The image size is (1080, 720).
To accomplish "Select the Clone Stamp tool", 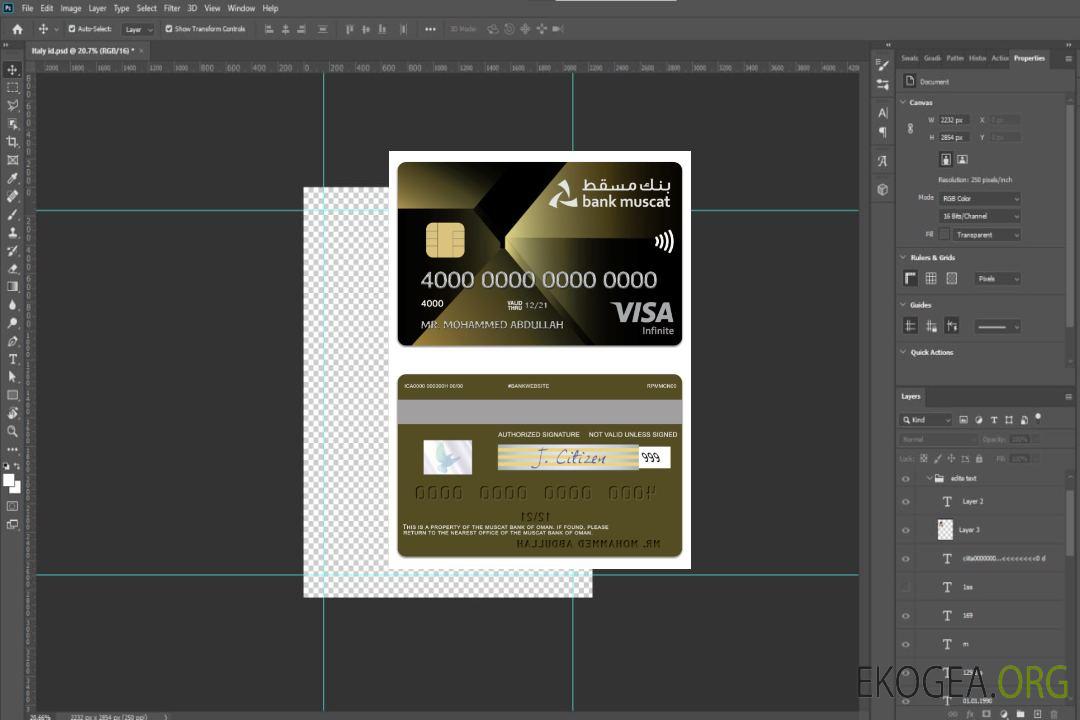I will pyautogui.click(x=12, y=233).
